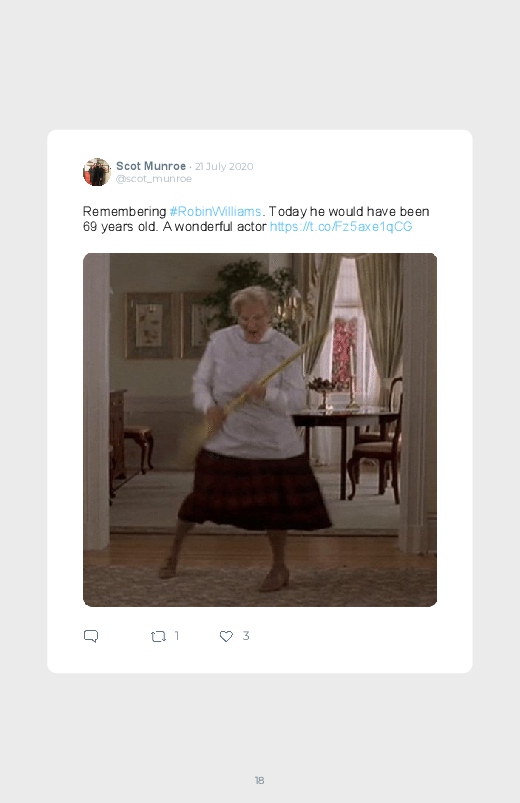Like the tweet with the heart icon
The height and width of the screenshot is (803, 520).
click(x=226, y=636)
